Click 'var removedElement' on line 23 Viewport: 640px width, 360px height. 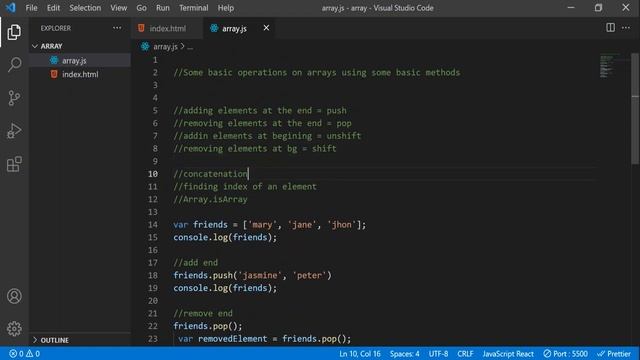(222, 338)
